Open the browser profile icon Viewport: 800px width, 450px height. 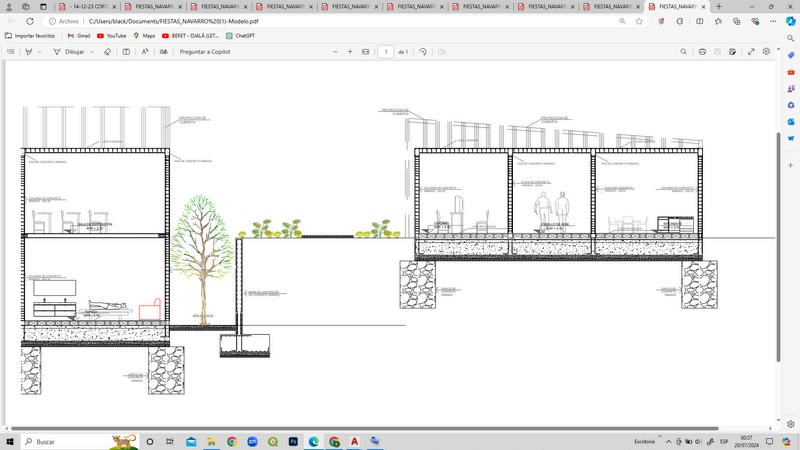point(9,7)
